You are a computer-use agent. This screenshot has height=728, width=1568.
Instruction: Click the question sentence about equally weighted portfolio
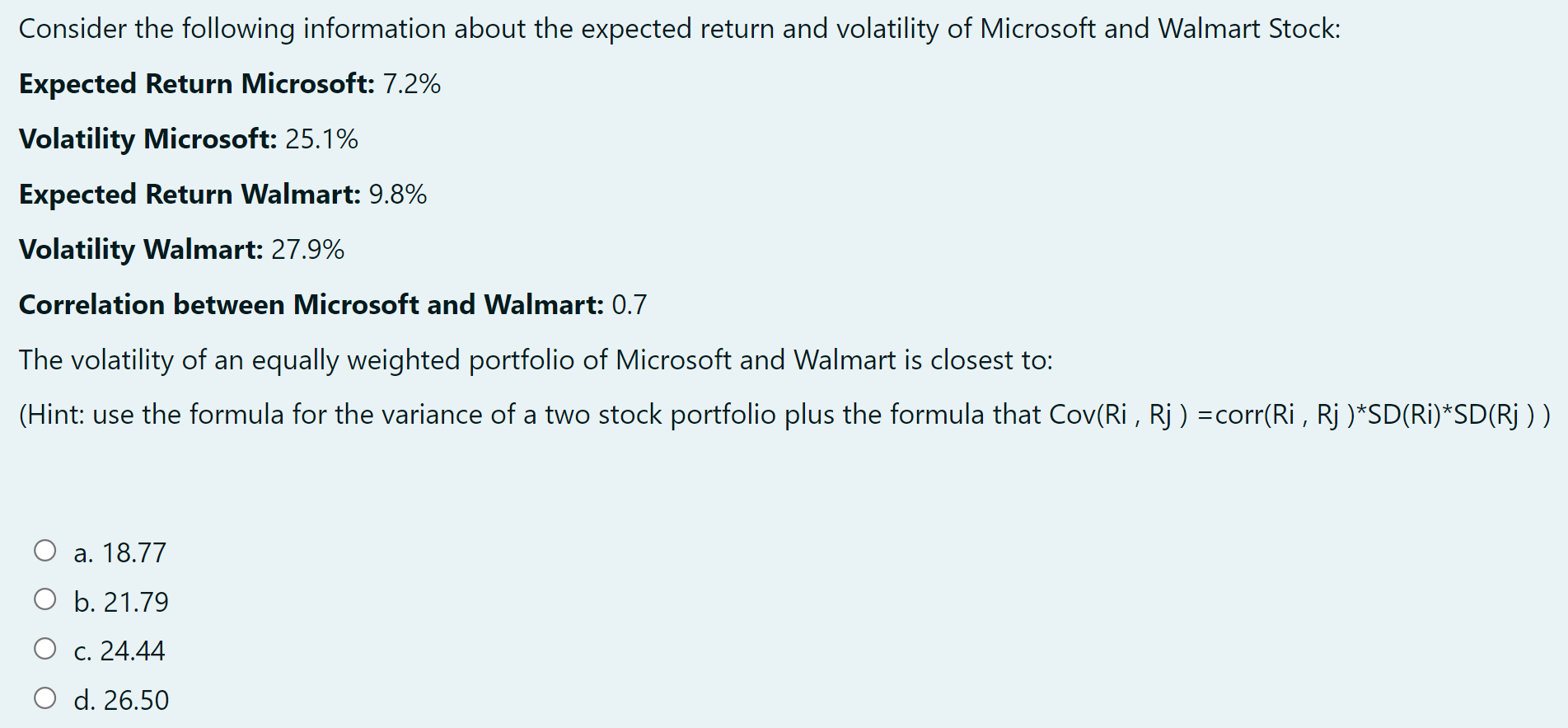point(536,359)
